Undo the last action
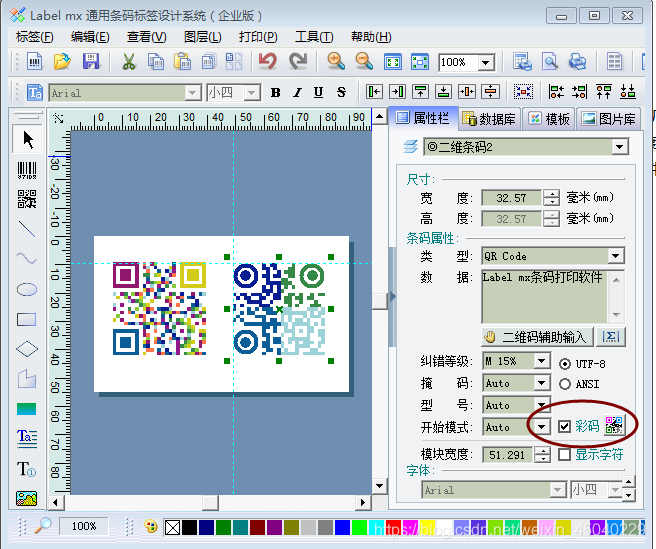 [267, 62]
